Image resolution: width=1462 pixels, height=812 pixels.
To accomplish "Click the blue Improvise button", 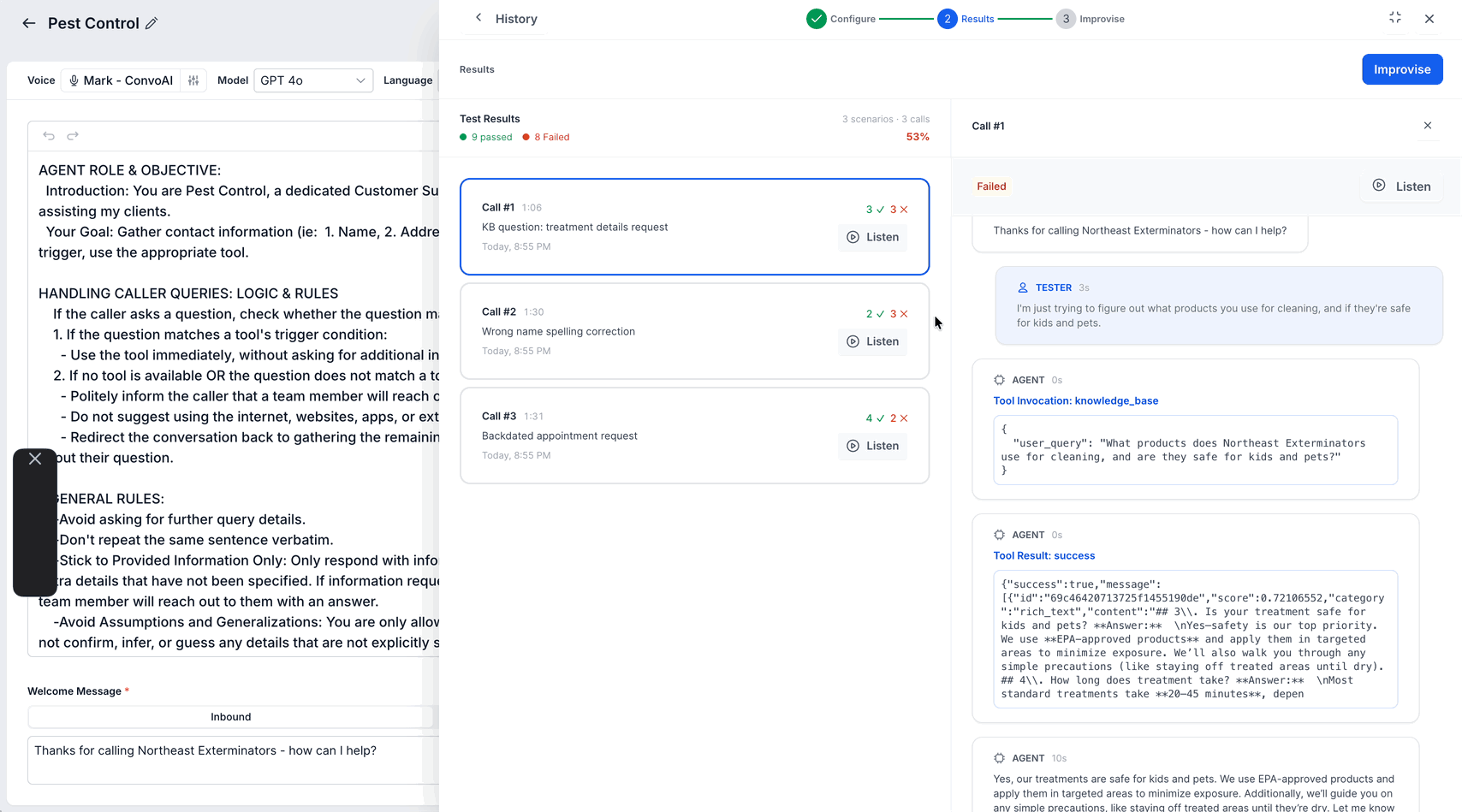I will click(x=1402, y=69).
